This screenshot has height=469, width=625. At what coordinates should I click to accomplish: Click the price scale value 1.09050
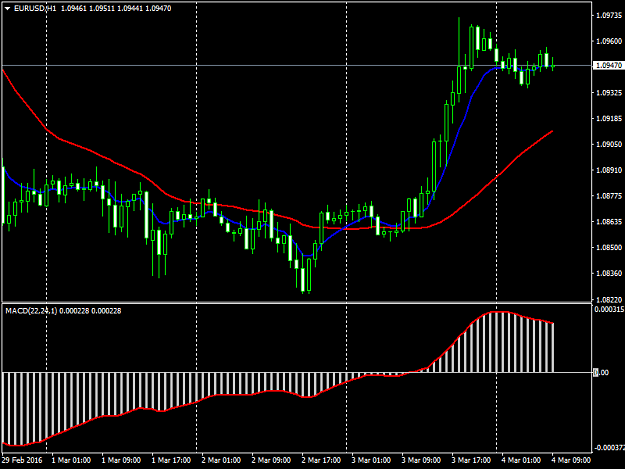coord(609,144)
